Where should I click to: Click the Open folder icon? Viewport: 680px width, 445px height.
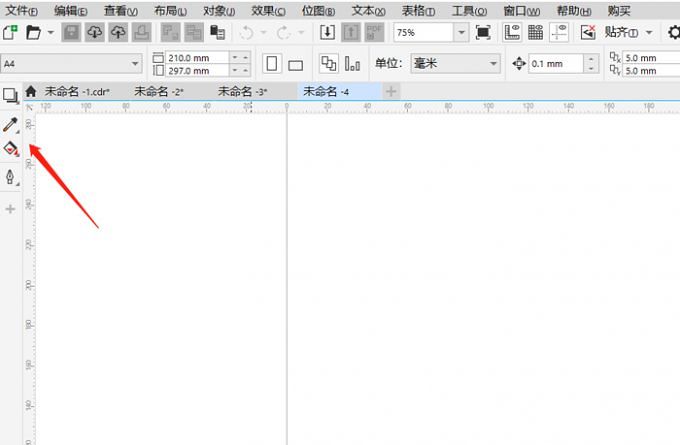click(x=33, y=32)
